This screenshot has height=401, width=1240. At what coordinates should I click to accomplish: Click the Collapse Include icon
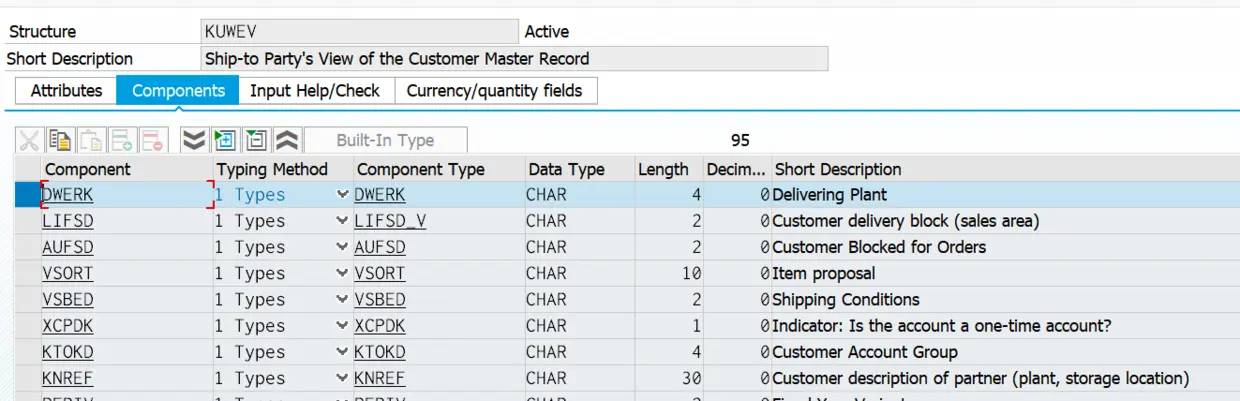256,141
